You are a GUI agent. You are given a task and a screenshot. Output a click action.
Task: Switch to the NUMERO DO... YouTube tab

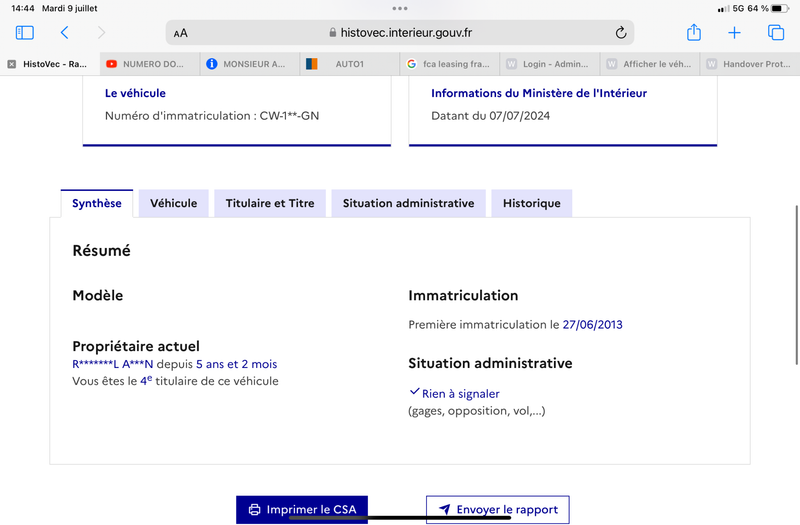pos(150,64)
